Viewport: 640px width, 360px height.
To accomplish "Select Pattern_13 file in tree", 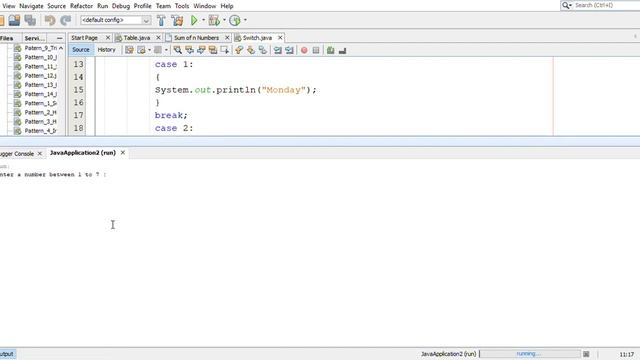I will [40, 85].
